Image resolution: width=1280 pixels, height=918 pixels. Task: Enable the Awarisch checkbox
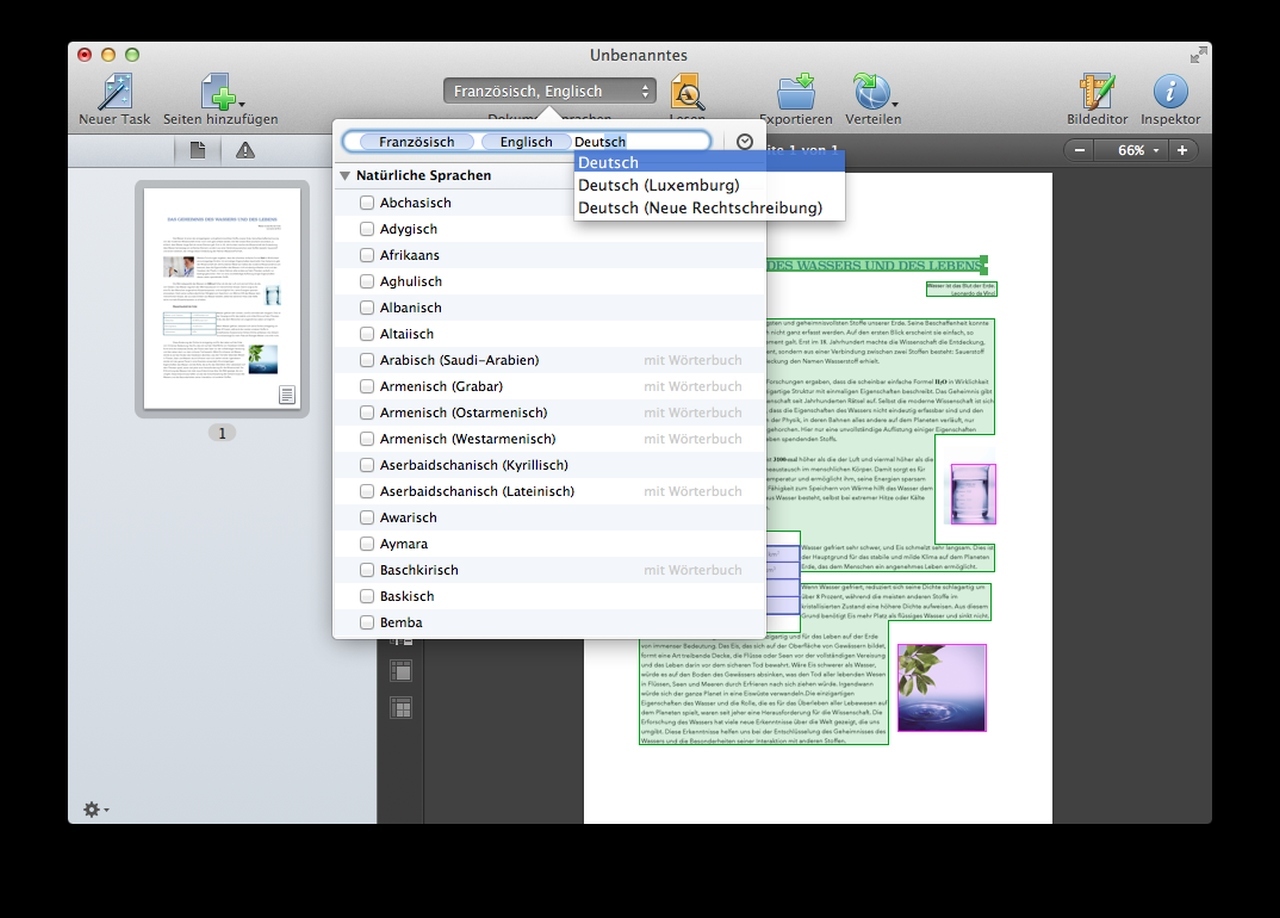(x=367, y=517)
